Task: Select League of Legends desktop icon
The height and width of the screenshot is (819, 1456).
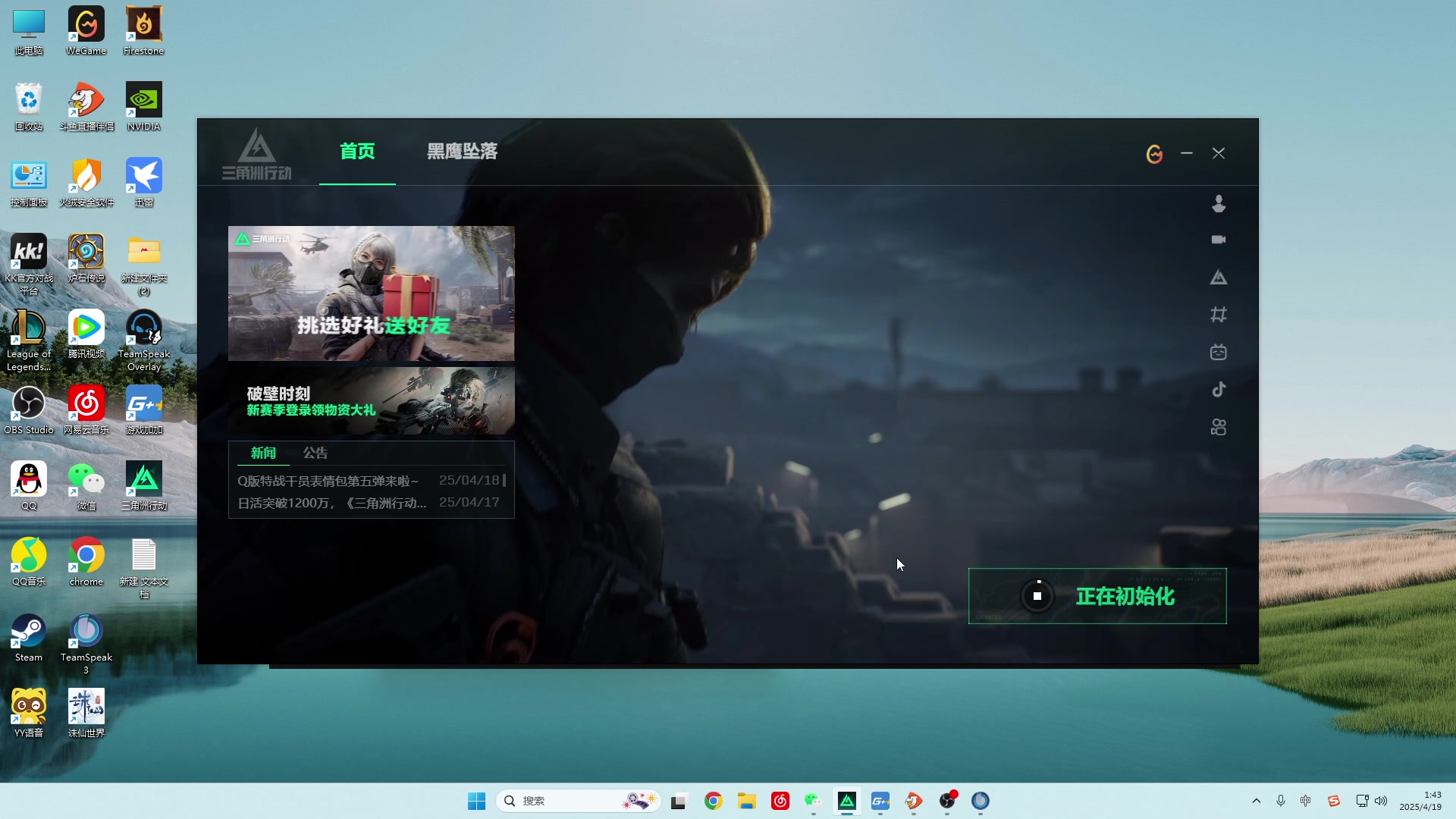Action: pos(29,340)
